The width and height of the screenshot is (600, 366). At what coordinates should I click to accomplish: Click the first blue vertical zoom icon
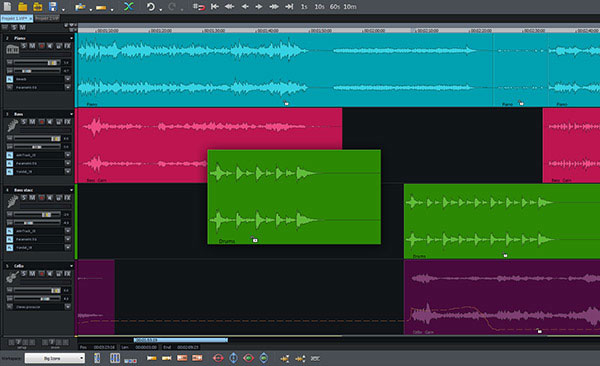233,358
